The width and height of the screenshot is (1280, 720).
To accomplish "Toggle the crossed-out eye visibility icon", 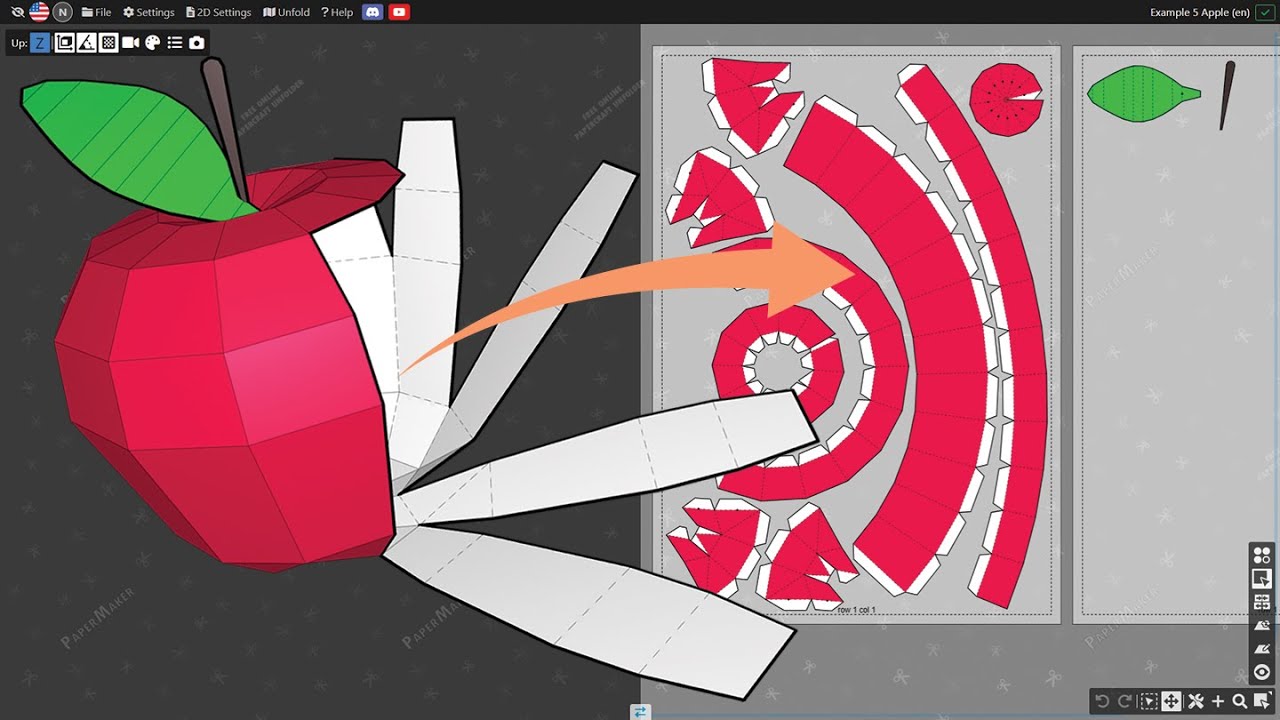I will click(x=16, y=12).
